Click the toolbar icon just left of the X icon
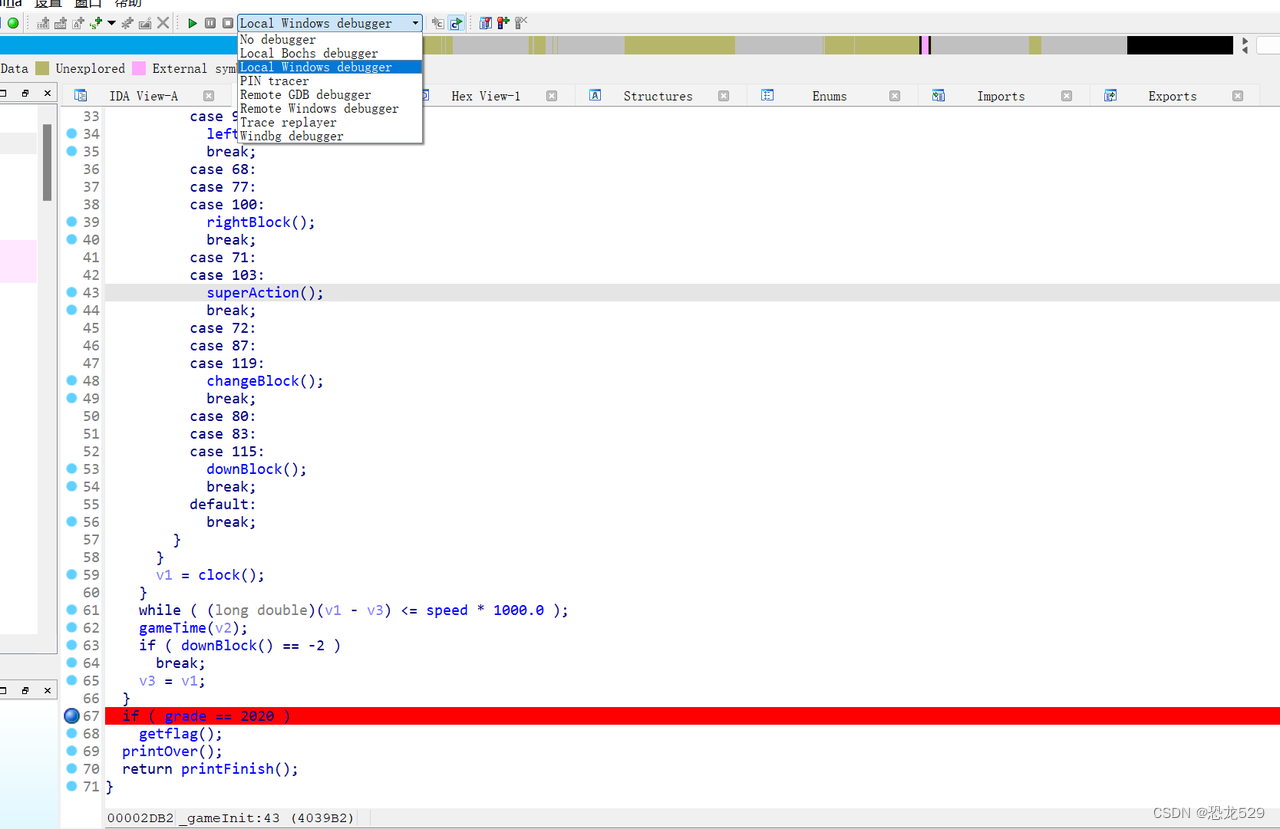This screenshot has width=1280, height=829. [x=145, y=23]
